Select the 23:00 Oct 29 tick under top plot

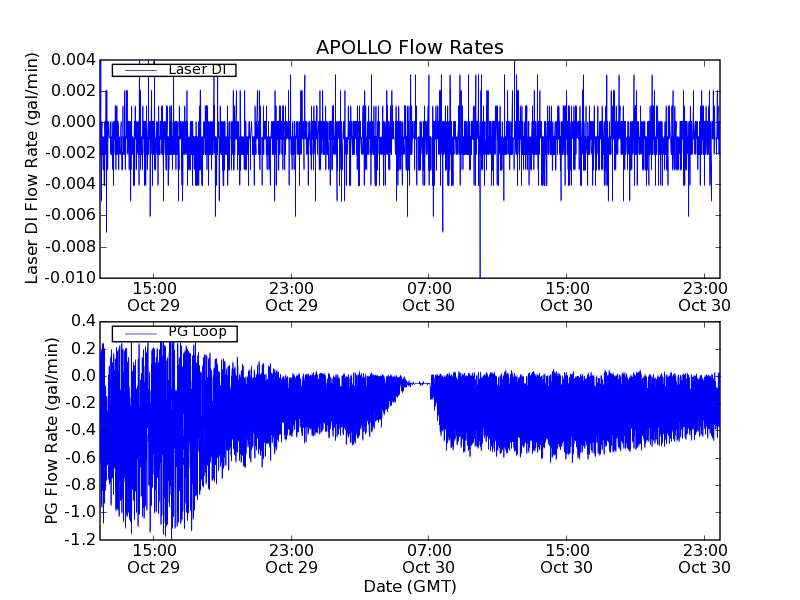tap(291, 297)
